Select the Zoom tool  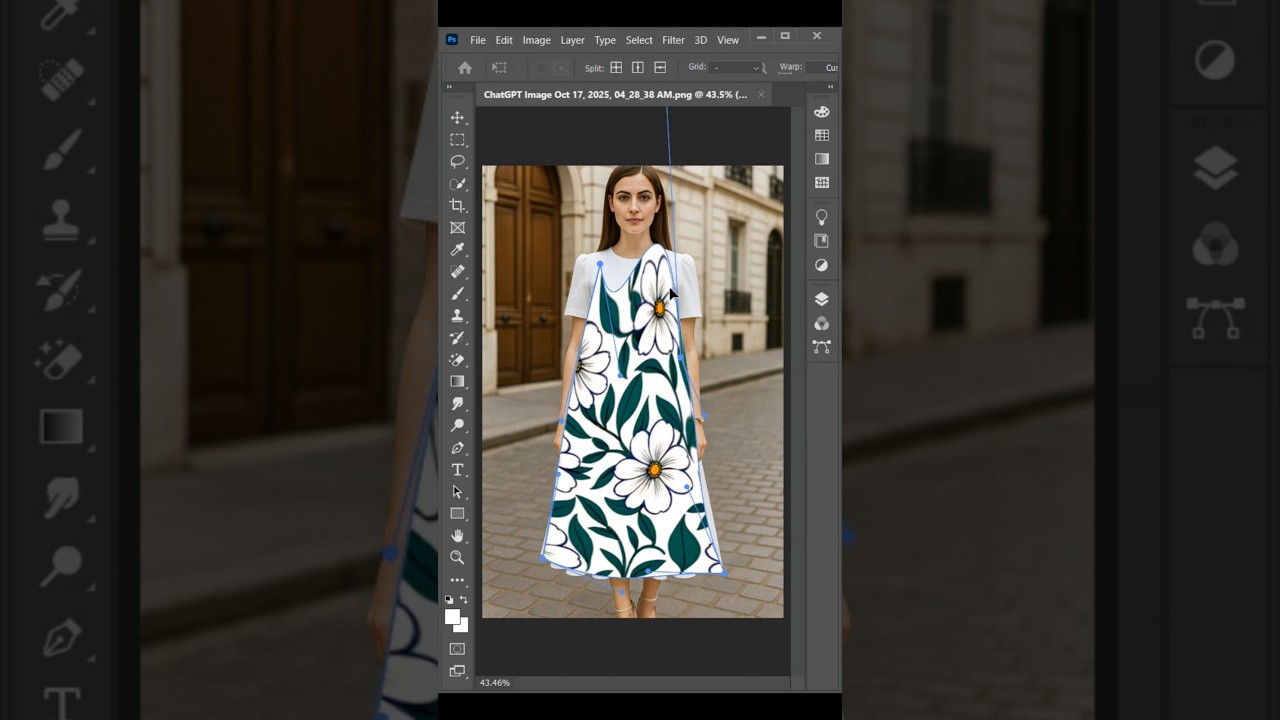click(457, 558)
